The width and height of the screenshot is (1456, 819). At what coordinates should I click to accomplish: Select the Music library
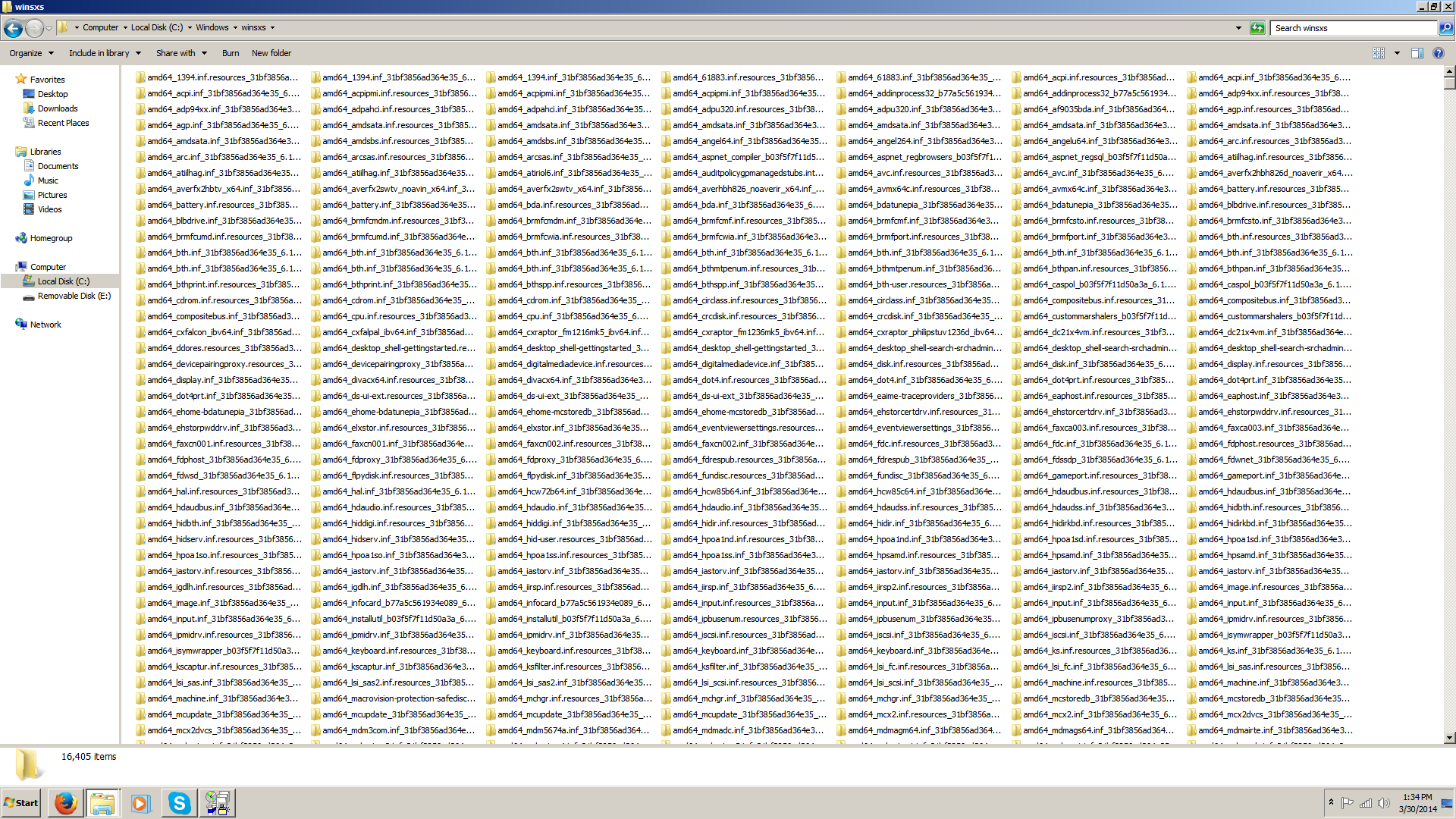click(48, 180)
